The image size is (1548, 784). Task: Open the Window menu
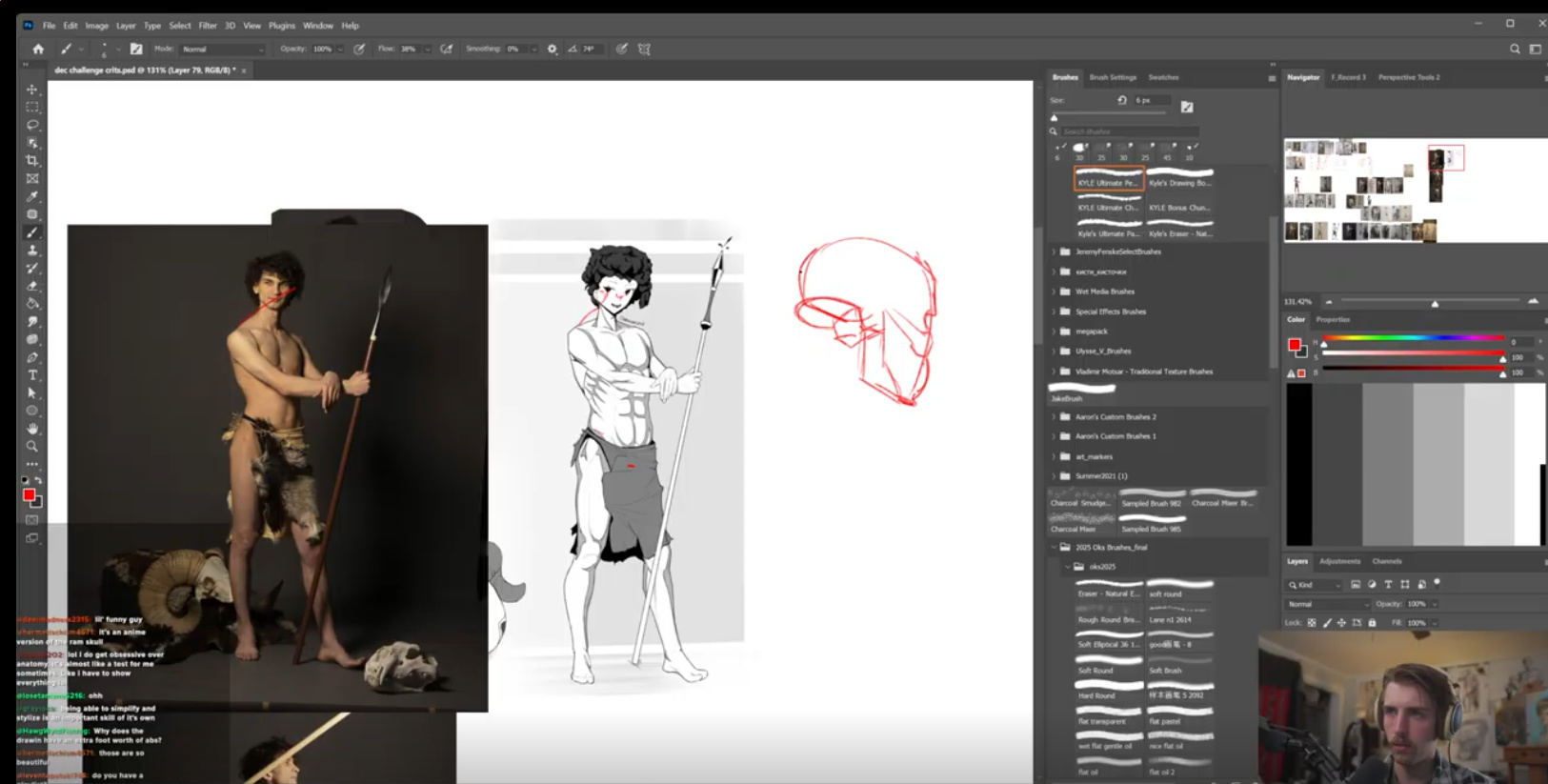point(318,26)
